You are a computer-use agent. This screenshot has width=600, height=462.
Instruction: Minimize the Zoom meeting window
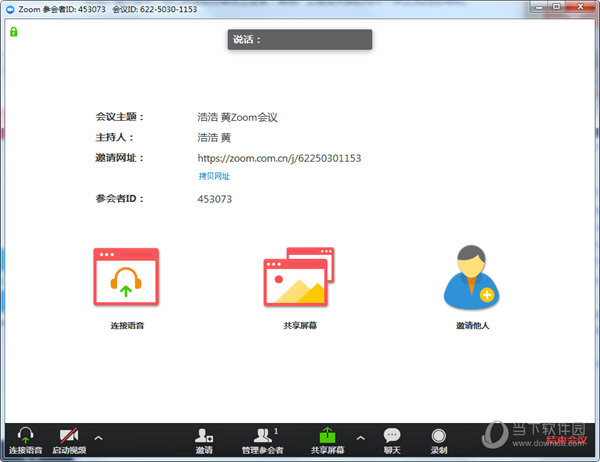tap(539, 7)
